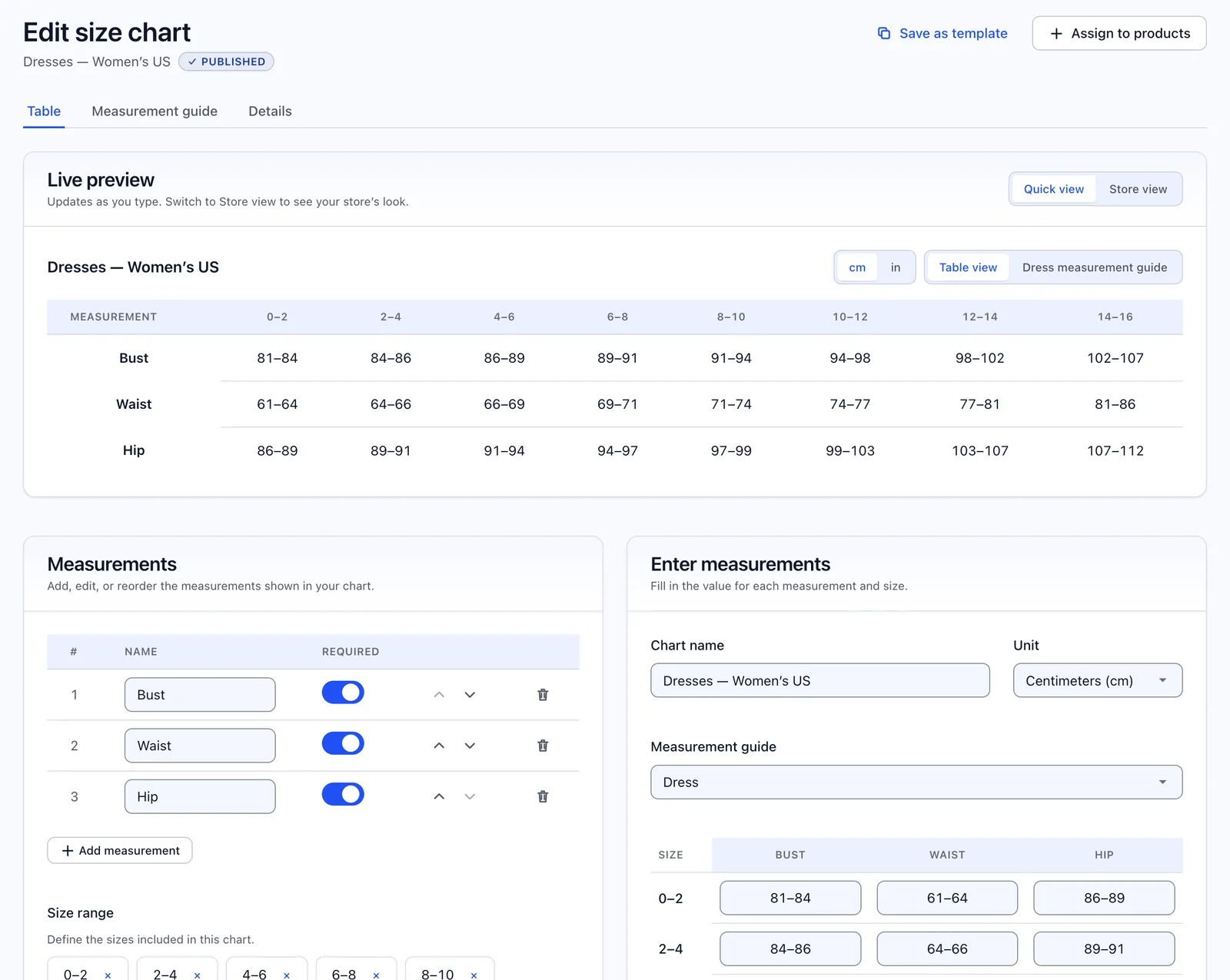Edit Bust value for size 0–2
Viewport: 1230px width, 980px height.
[790, 898]
